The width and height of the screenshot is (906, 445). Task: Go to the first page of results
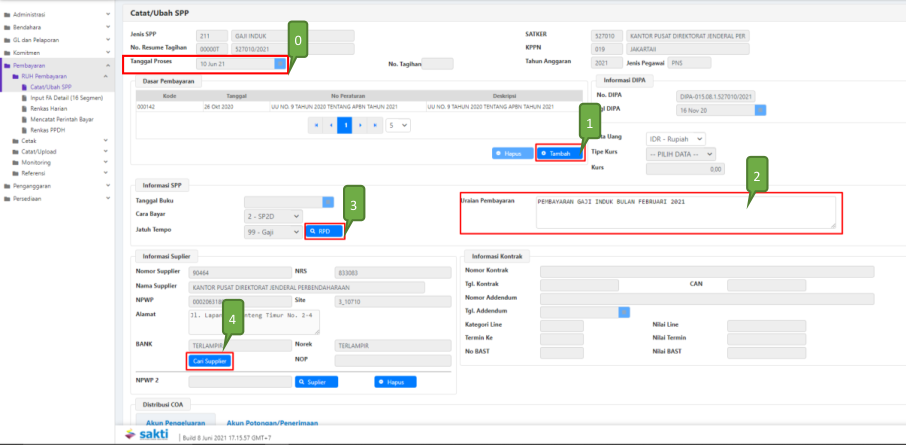point(317,125)
